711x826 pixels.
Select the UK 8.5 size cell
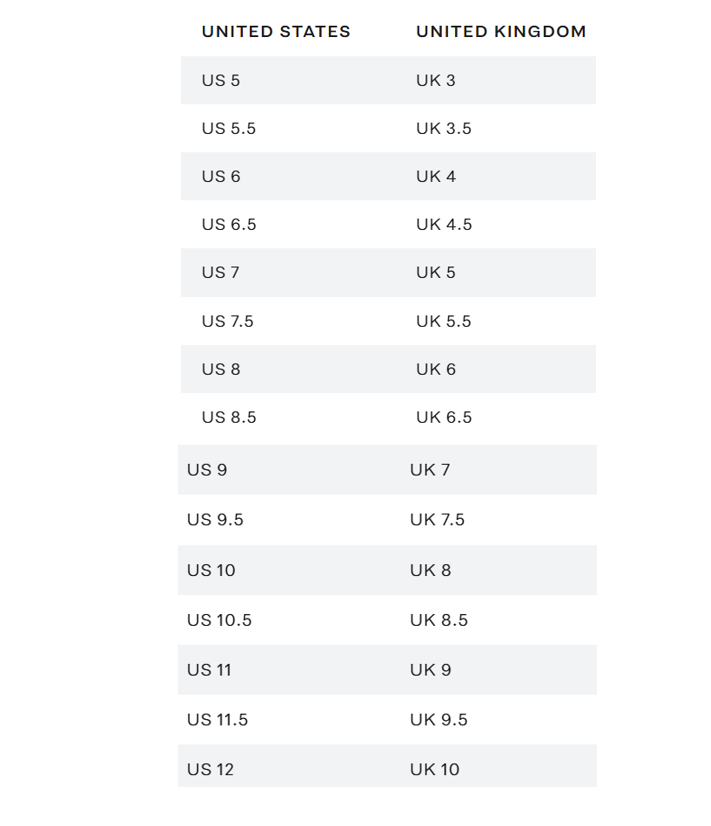pos(439,620)
